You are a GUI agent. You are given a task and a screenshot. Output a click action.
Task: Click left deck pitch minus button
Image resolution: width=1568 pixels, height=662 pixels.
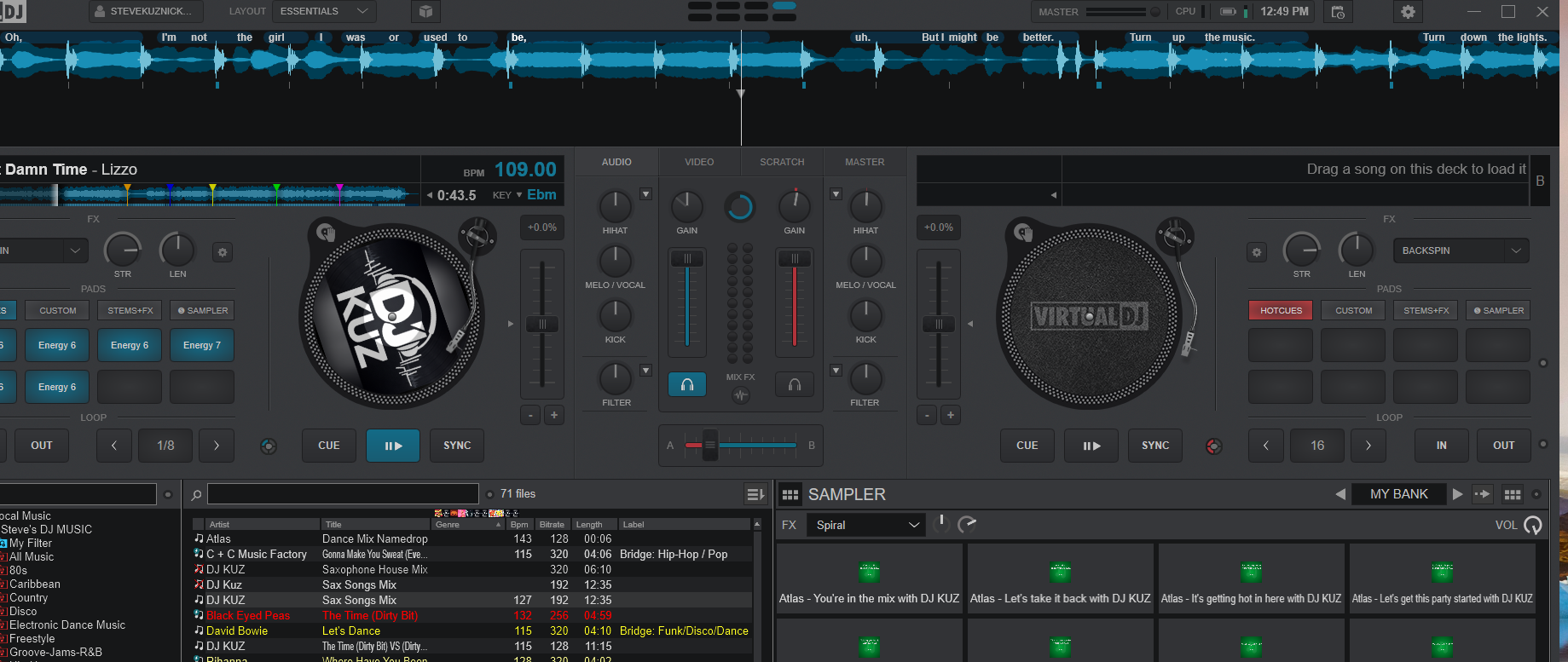(530, 415)
